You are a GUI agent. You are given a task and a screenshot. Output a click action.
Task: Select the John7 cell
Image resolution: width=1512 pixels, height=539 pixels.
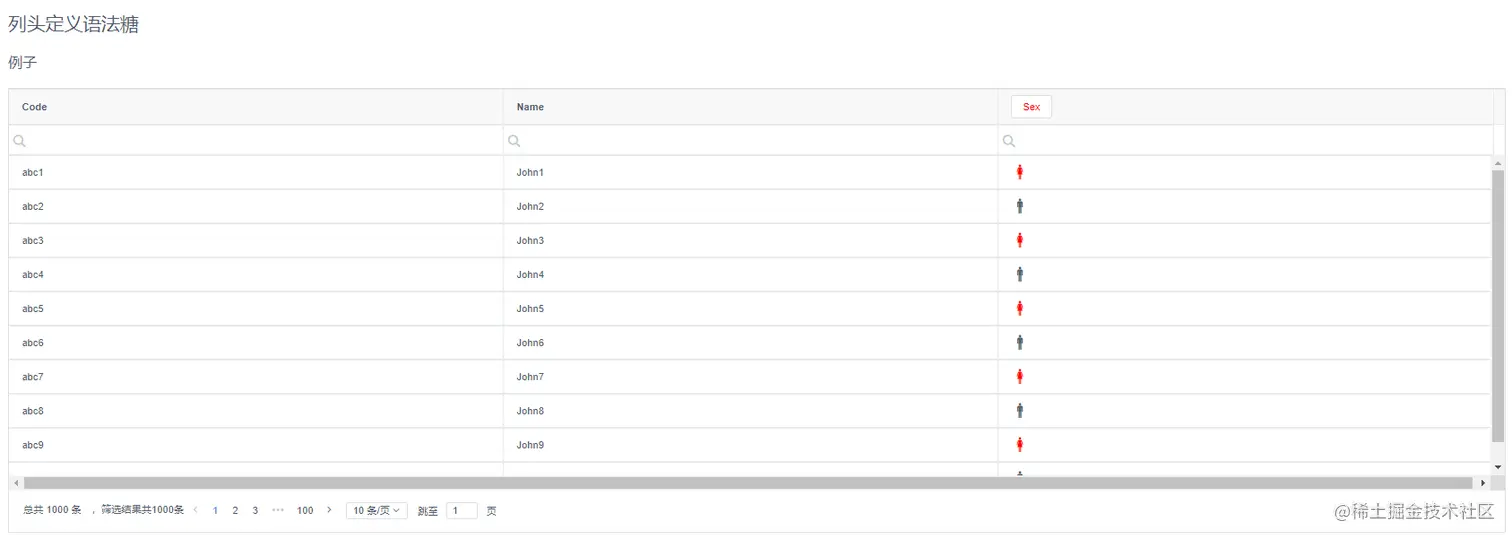click(x=751, y=376)
